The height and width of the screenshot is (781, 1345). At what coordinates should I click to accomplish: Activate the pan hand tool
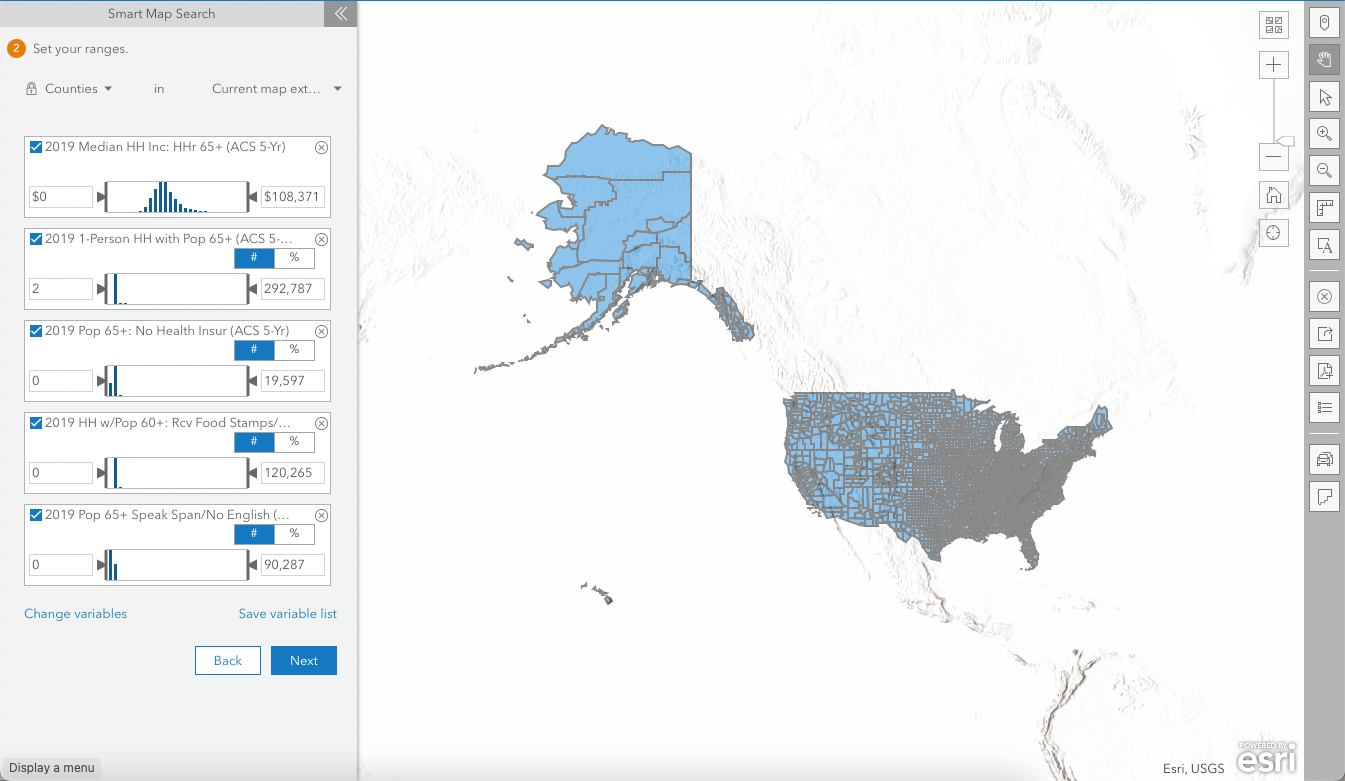tap(1324, 60)
